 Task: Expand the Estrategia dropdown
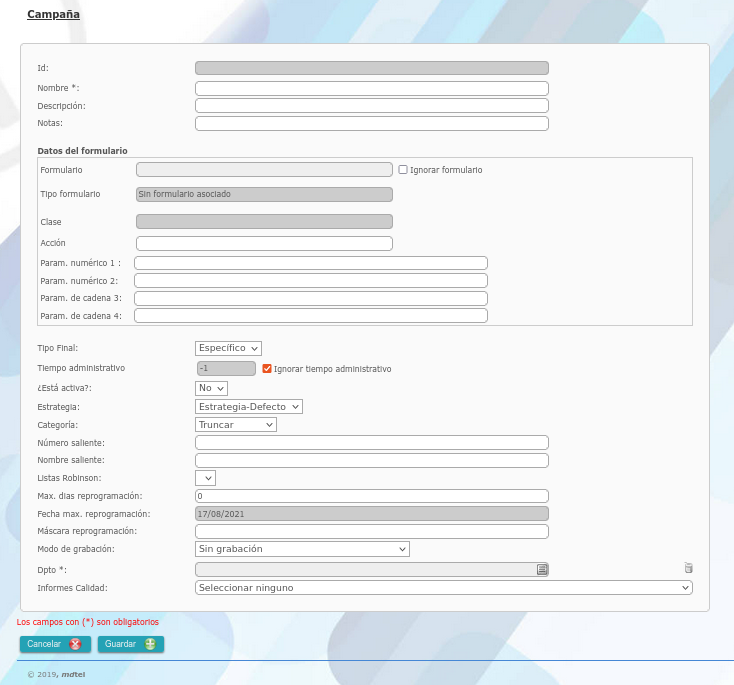249,406
